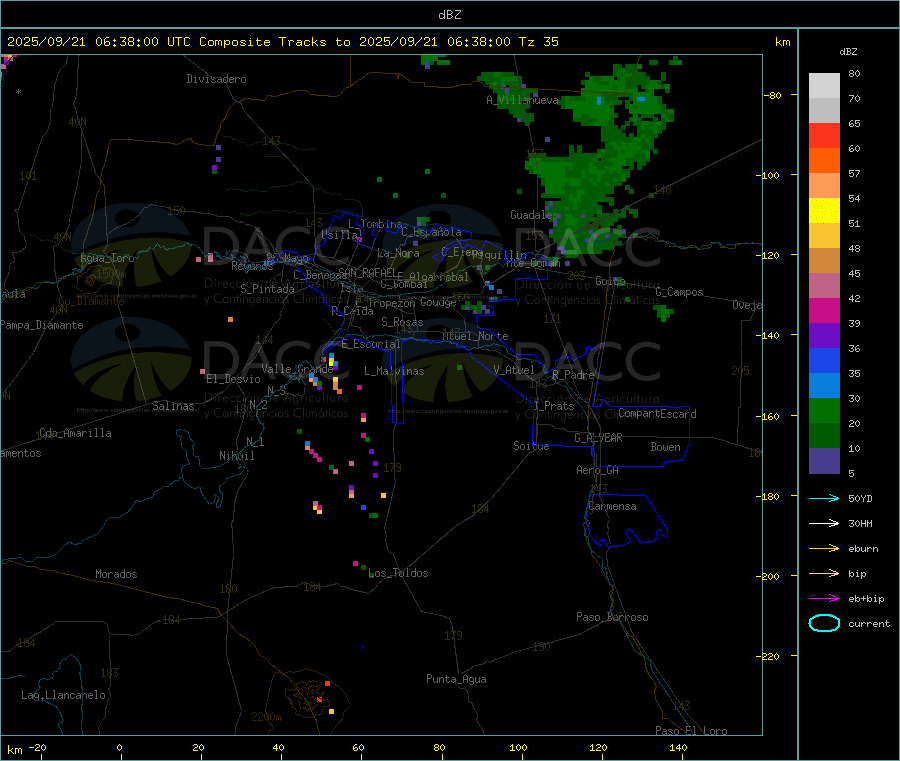Click the C_Campos map label
Screen dimensions: 900x761
click(680, 292)
